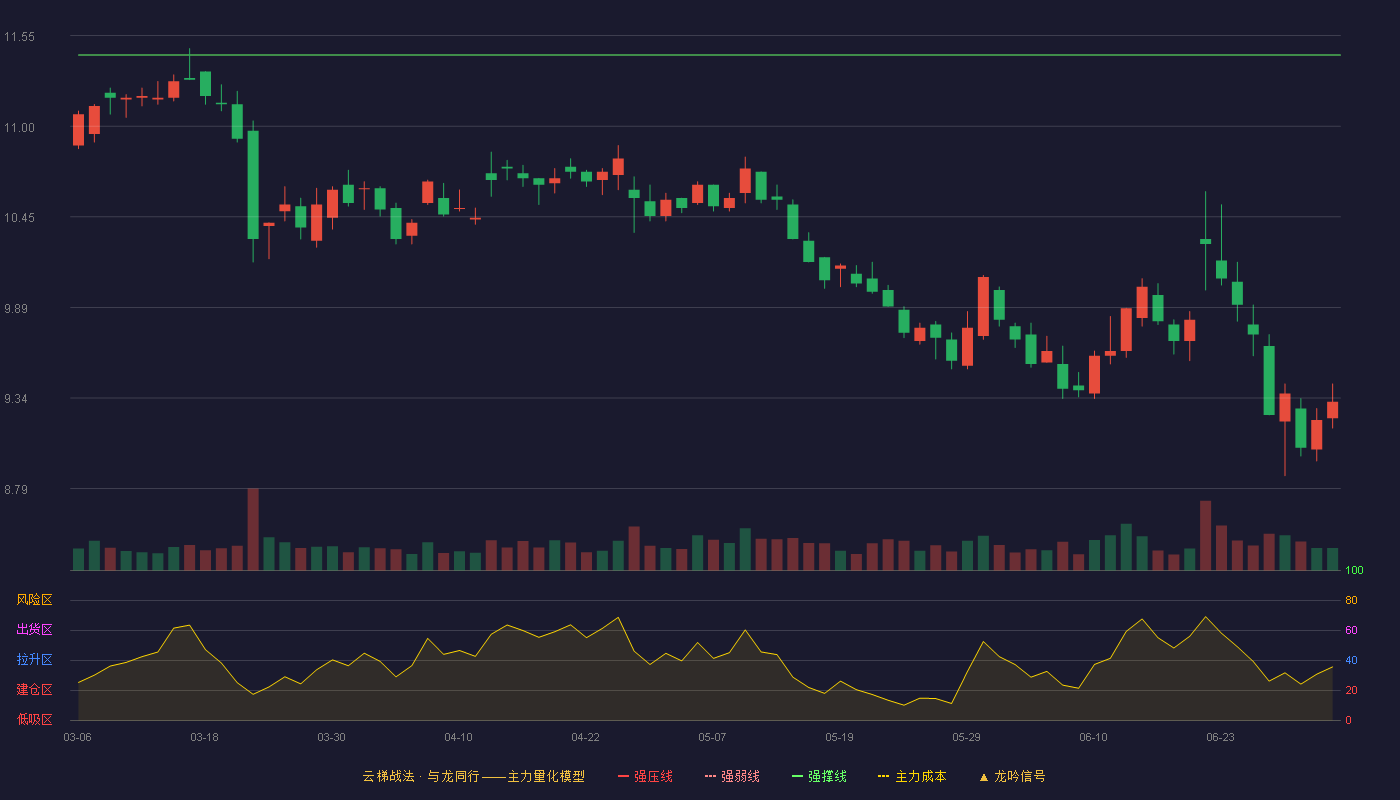Click the 出货区 zone label
The image size is (1400, 800).
(34, 630)
